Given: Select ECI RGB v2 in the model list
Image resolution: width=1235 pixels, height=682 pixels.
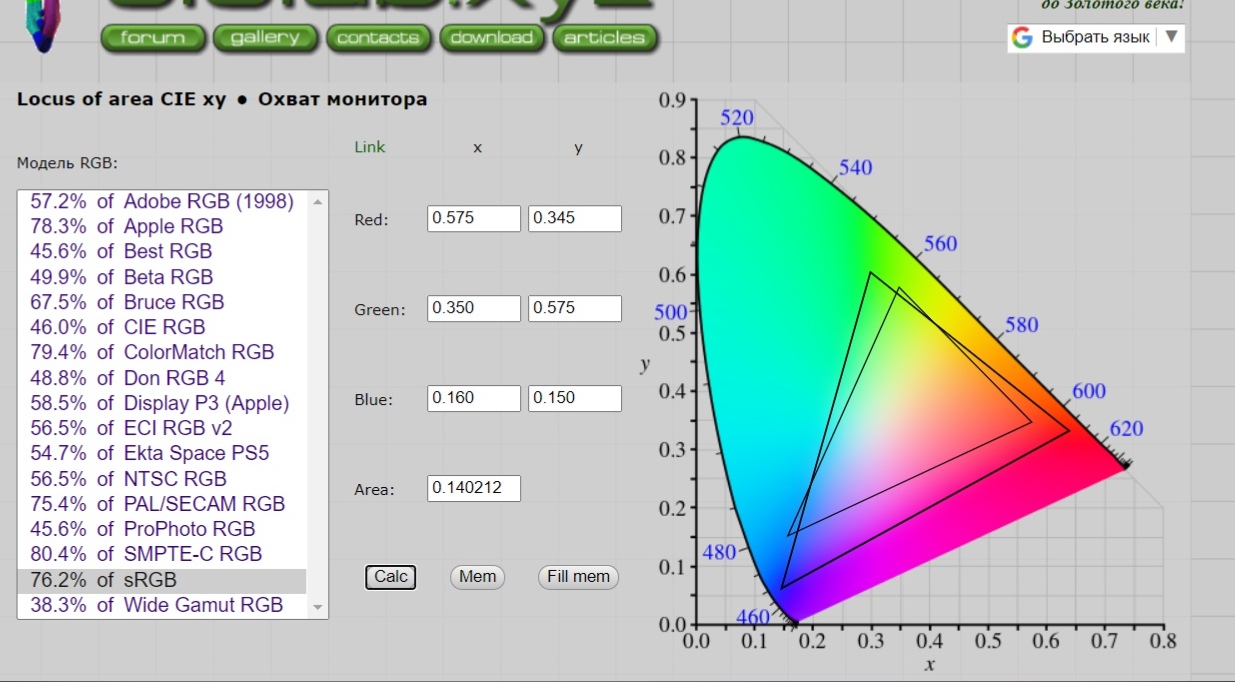Looking at the screenshot, I should tap(162, 428).
